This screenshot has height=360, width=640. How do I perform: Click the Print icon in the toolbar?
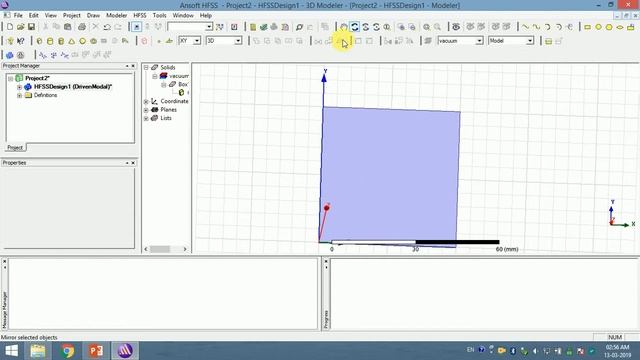coord(82,27)
